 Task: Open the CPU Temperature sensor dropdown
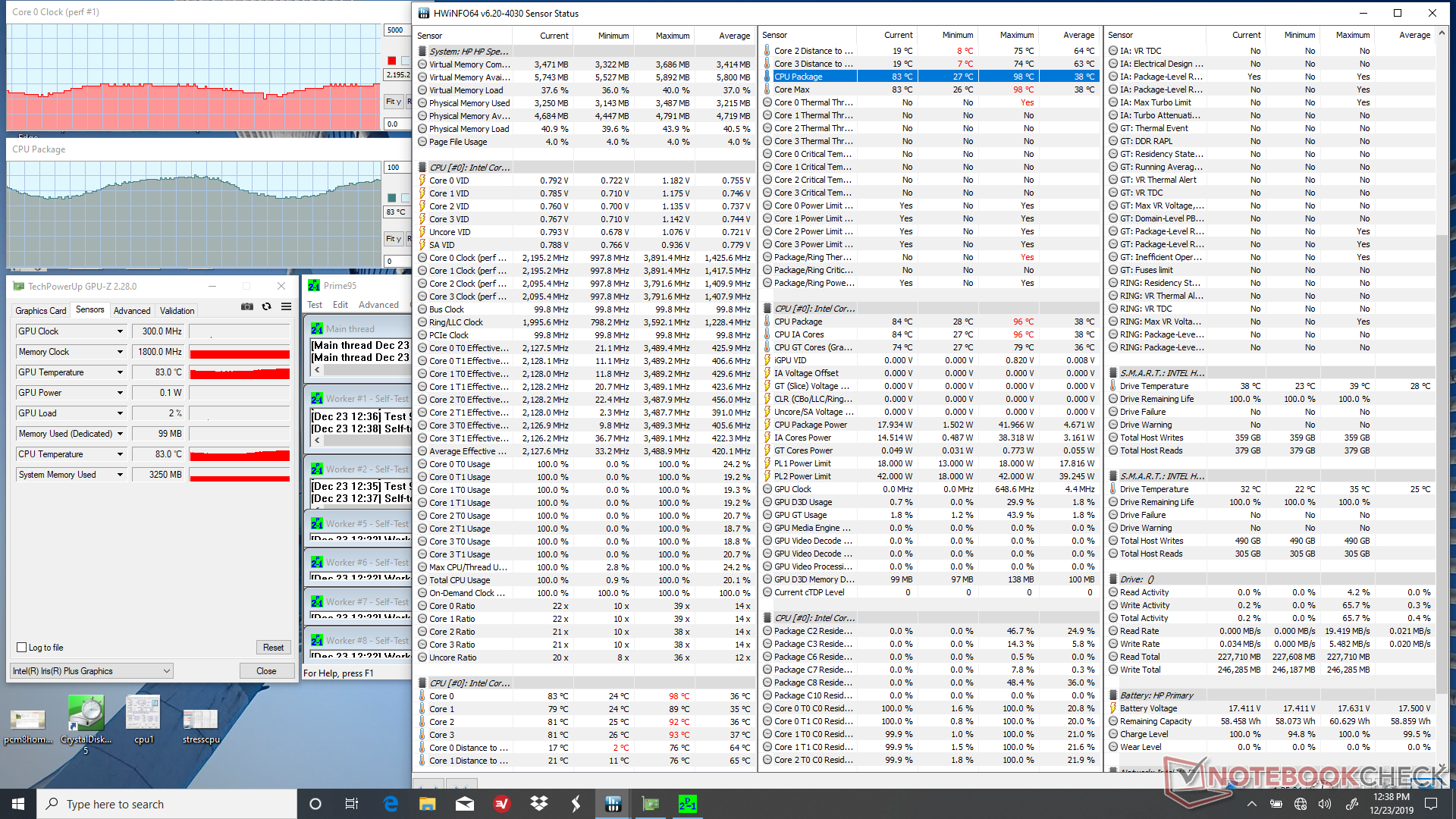[x=120, y=454]
